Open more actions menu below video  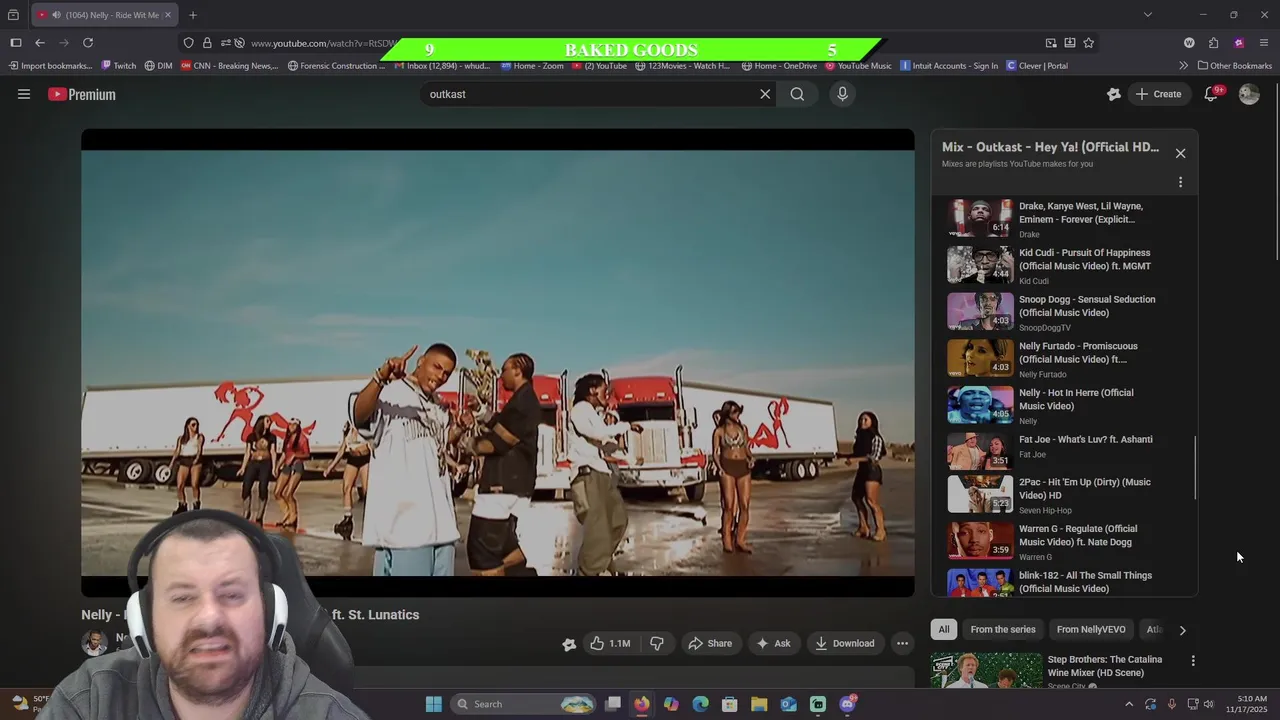[x=902, y=643]
